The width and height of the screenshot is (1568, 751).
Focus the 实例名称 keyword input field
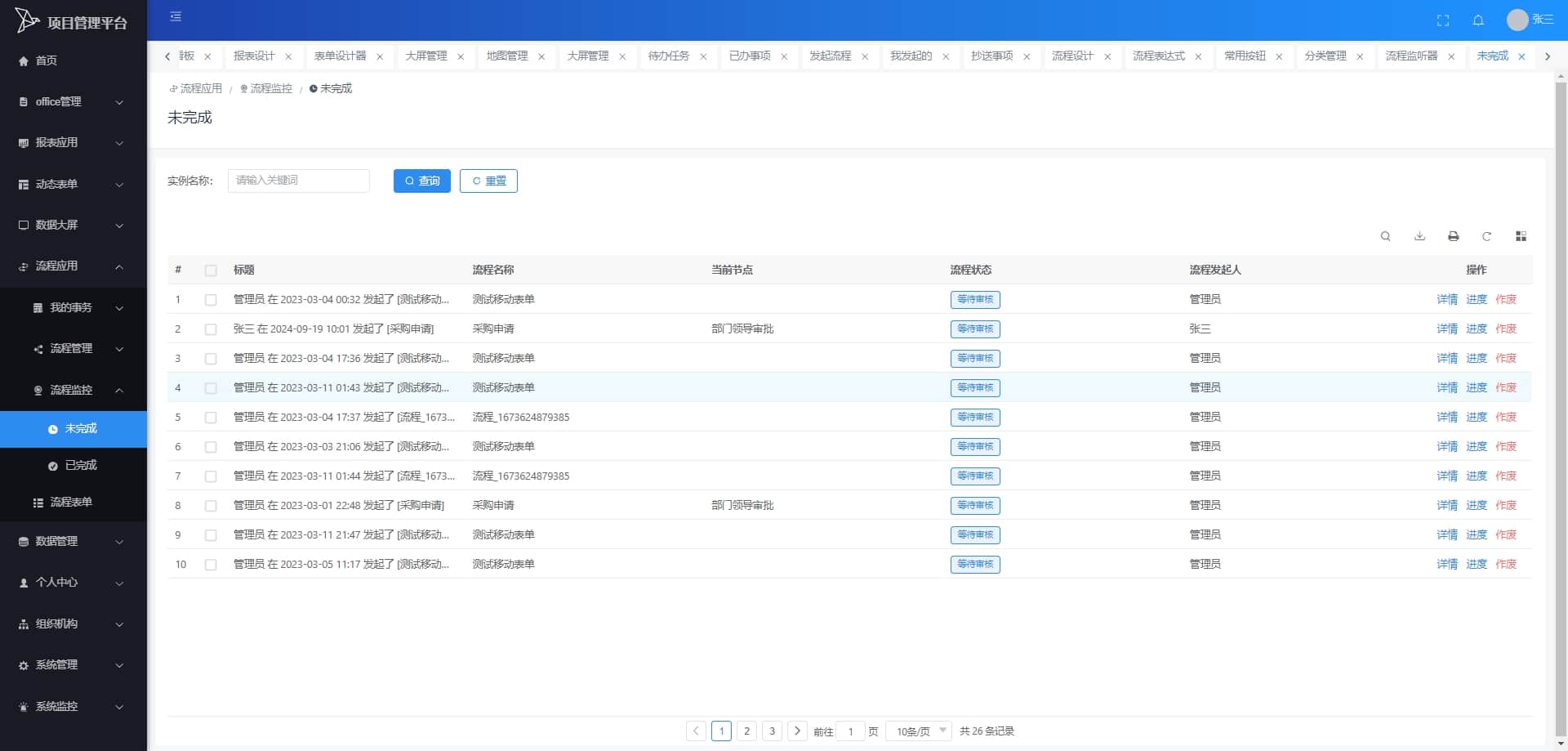tap(299, 181)
